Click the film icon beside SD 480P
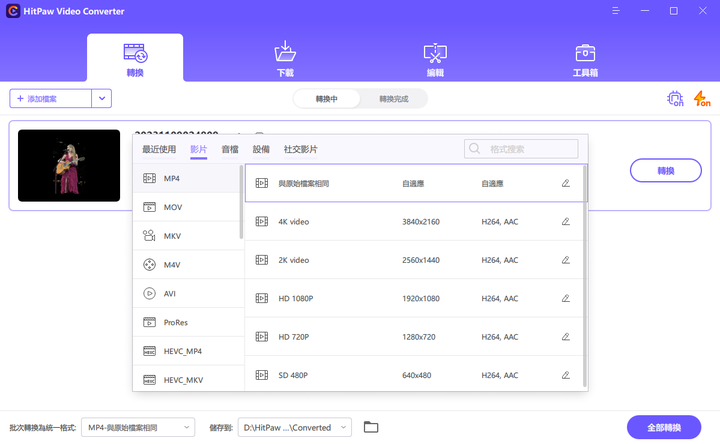Image resolution: width=720 pixels, height=444 pixels. tap(262, 375)
